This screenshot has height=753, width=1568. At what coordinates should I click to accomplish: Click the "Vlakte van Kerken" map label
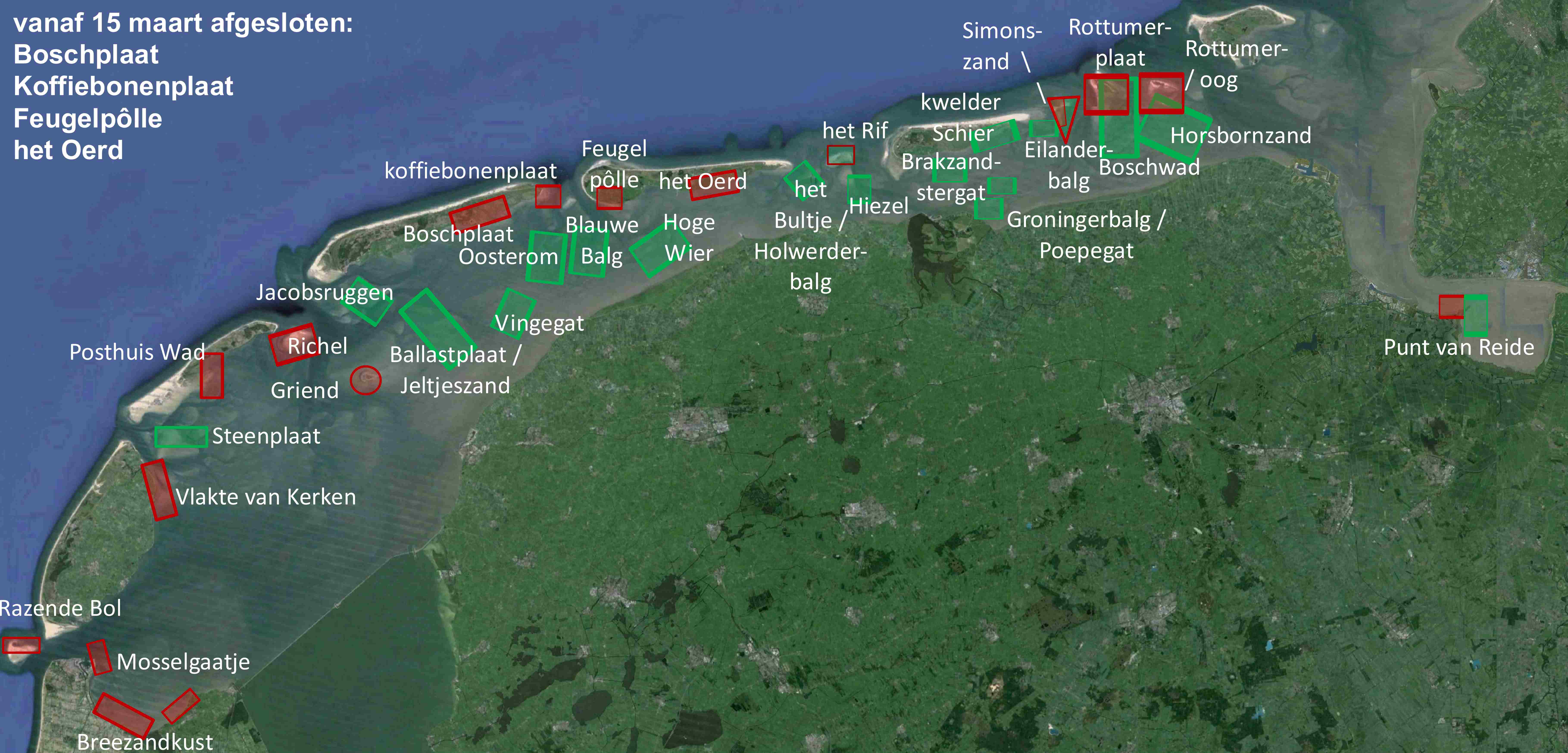pos(266,497)
